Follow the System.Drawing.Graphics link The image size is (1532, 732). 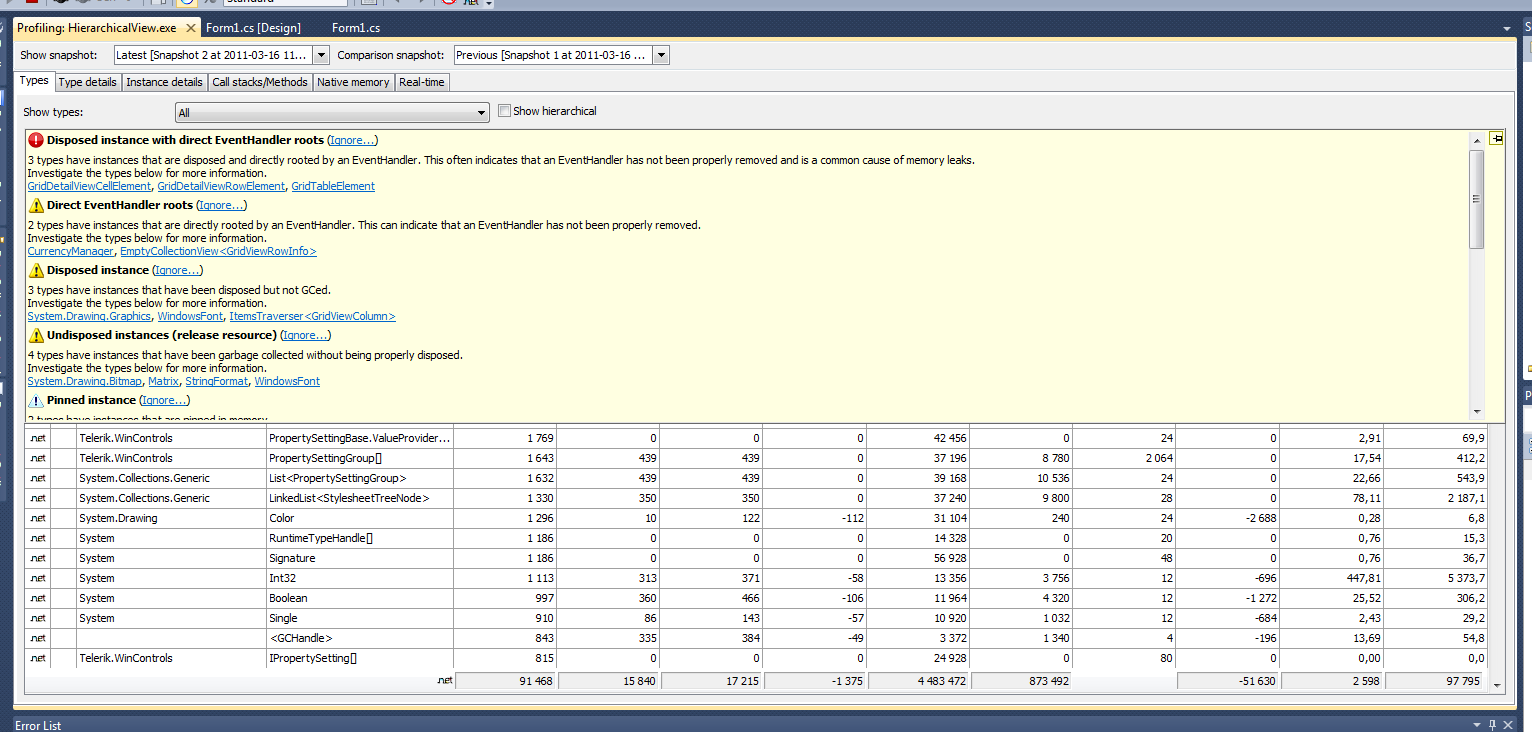tap(89, 316)
